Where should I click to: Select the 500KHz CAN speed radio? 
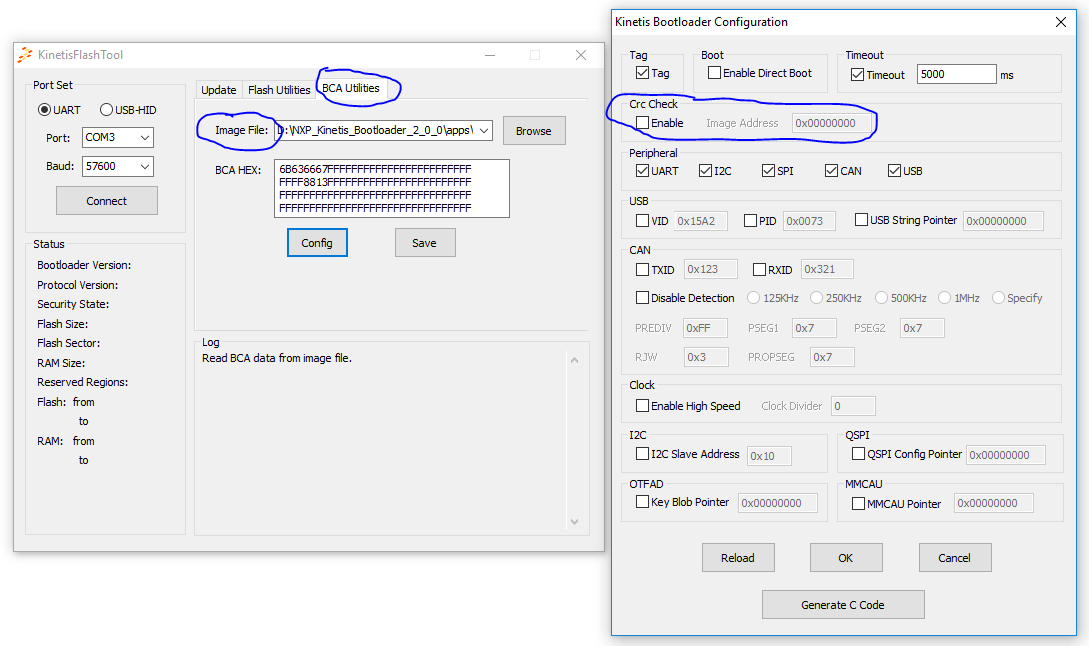click(881, 298)
